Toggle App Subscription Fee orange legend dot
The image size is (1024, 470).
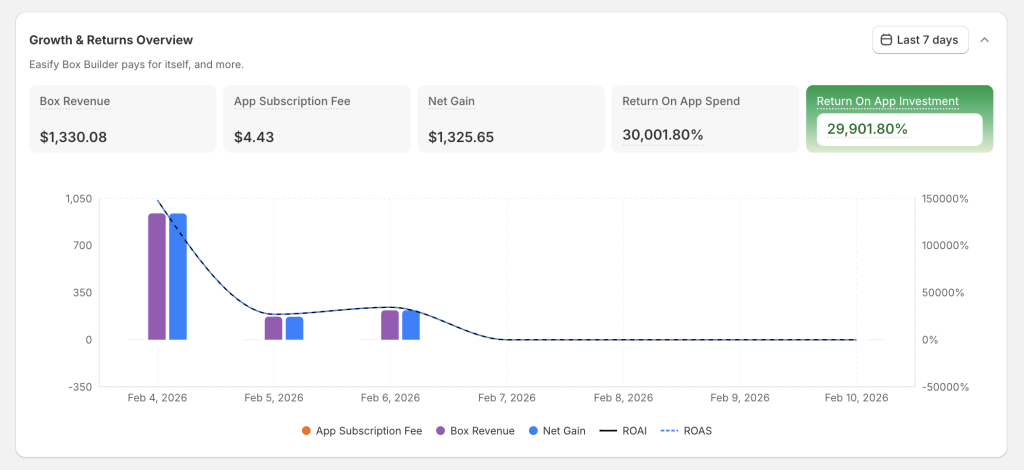click(x=306, y=431)
